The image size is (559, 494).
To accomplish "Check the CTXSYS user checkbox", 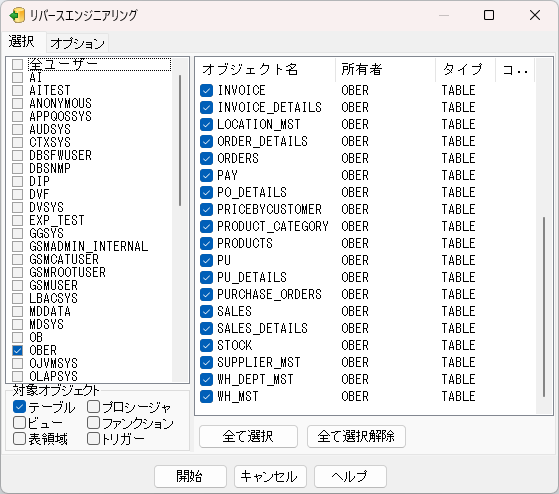I will pos(17,143).
